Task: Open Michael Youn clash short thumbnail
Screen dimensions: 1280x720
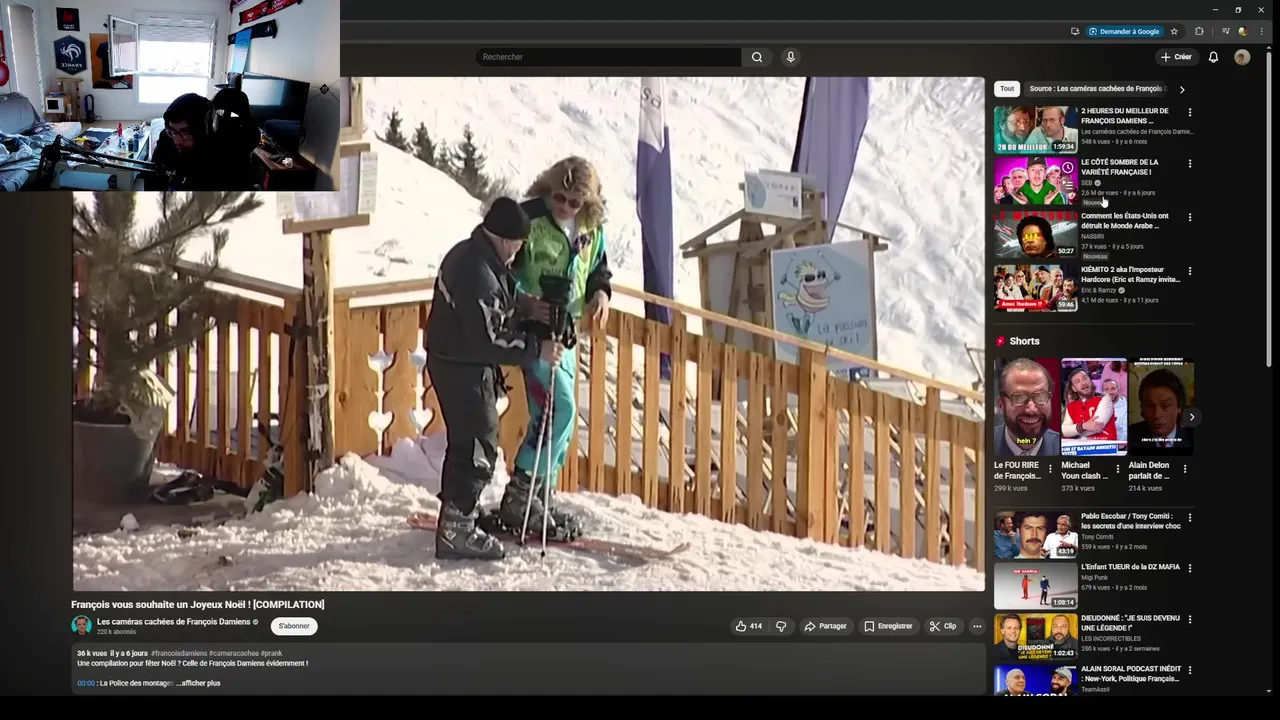Action: click(1094, 407)
